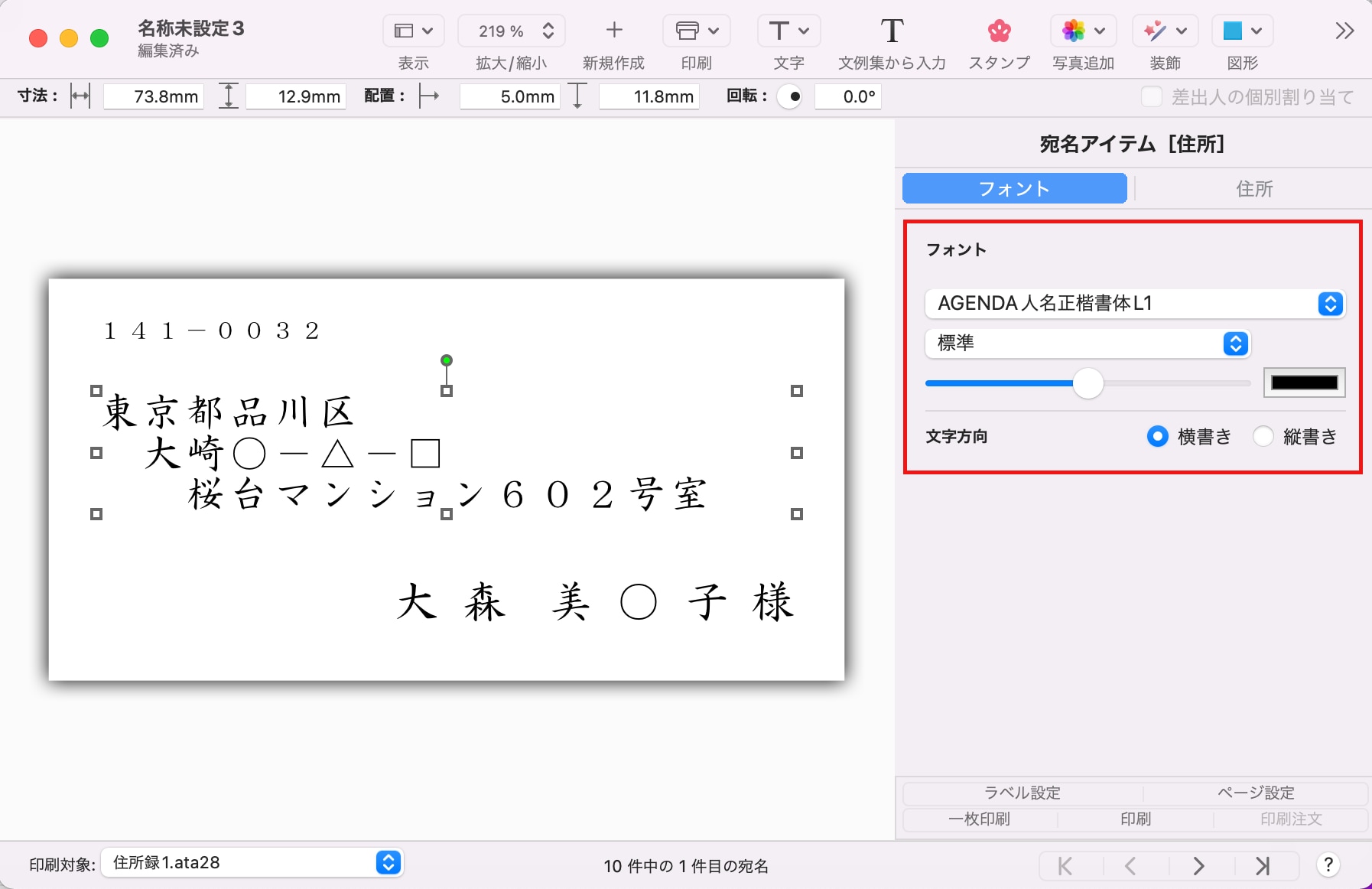Click the 印刷注文 button
This screenshot has width=1372, height=889.
click(1291, 819)
